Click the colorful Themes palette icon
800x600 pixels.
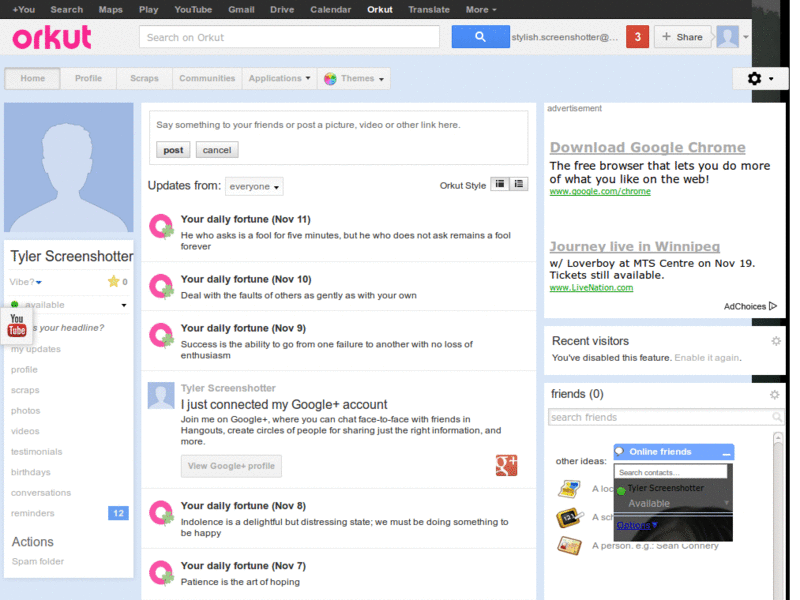pyautogui.click(x=330, y=79)
